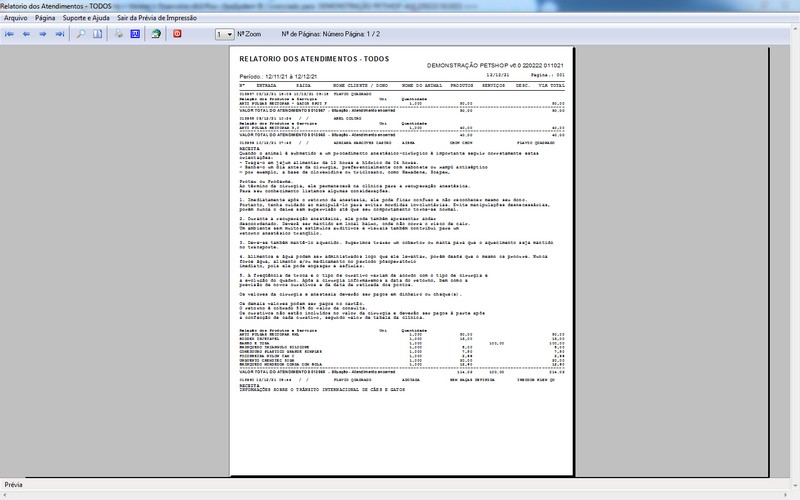
Task: Jump to the last page
Action: (x=60, y=34)
